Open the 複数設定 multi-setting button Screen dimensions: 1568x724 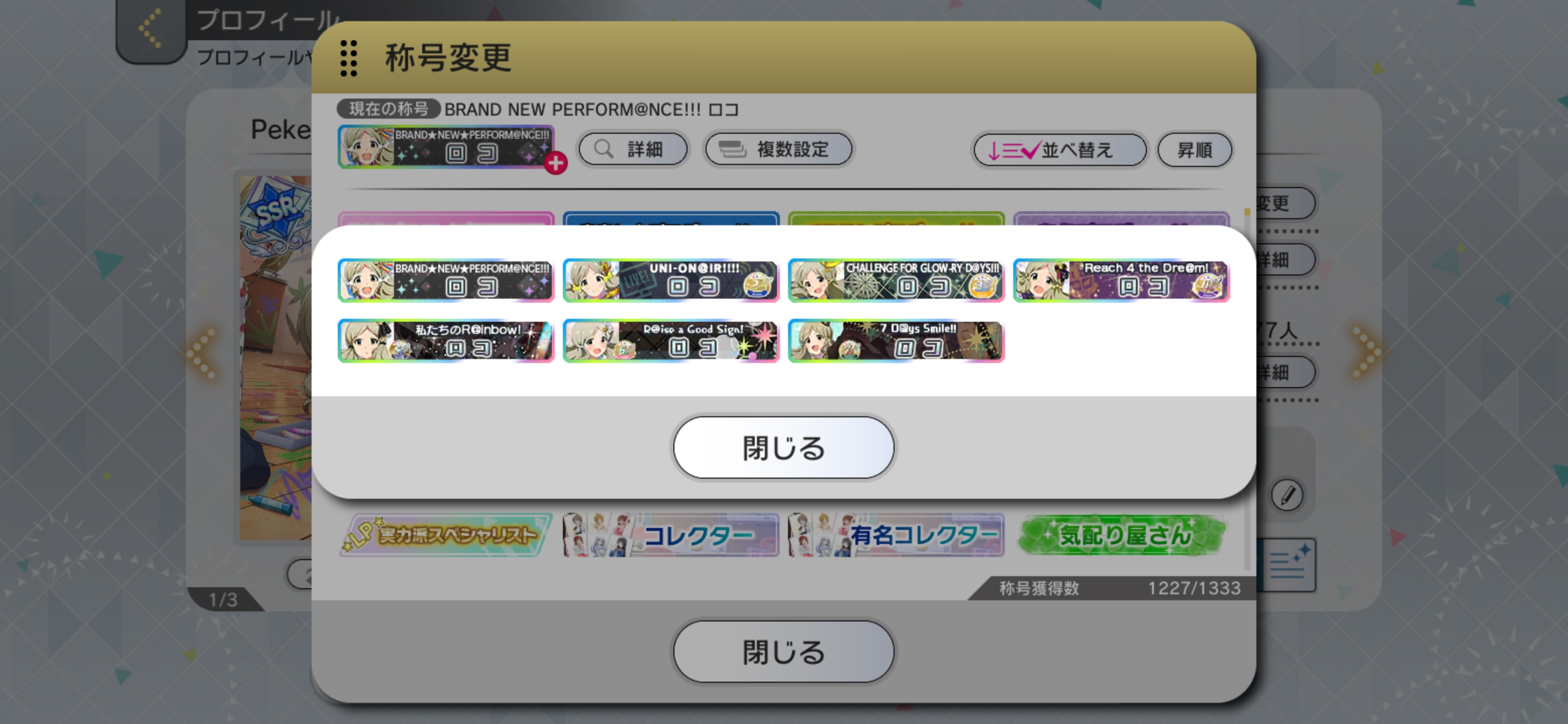click(778, 149)
